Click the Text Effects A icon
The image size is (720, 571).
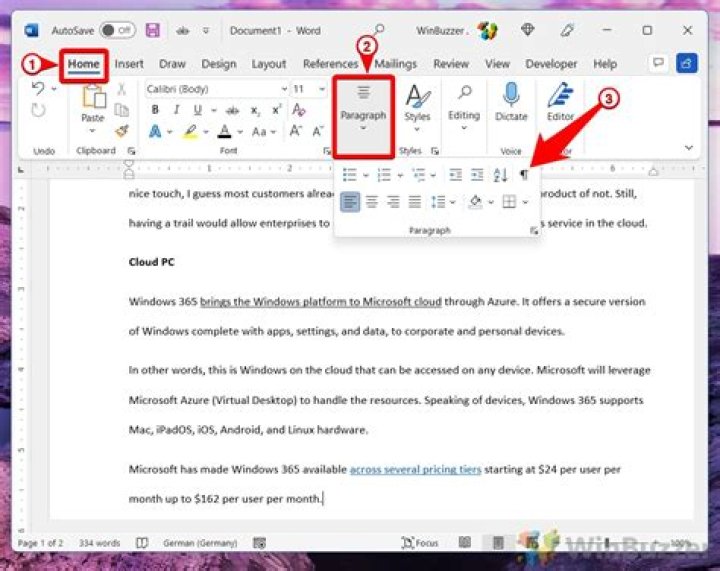tap(155, 132)
